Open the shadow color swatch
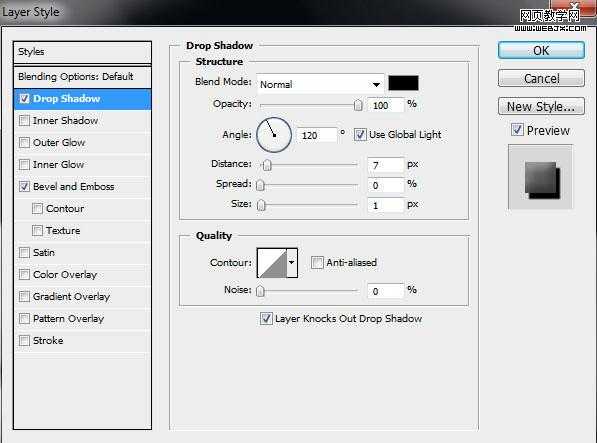Viewport: 597px width, 443px height. coord(403,83)
